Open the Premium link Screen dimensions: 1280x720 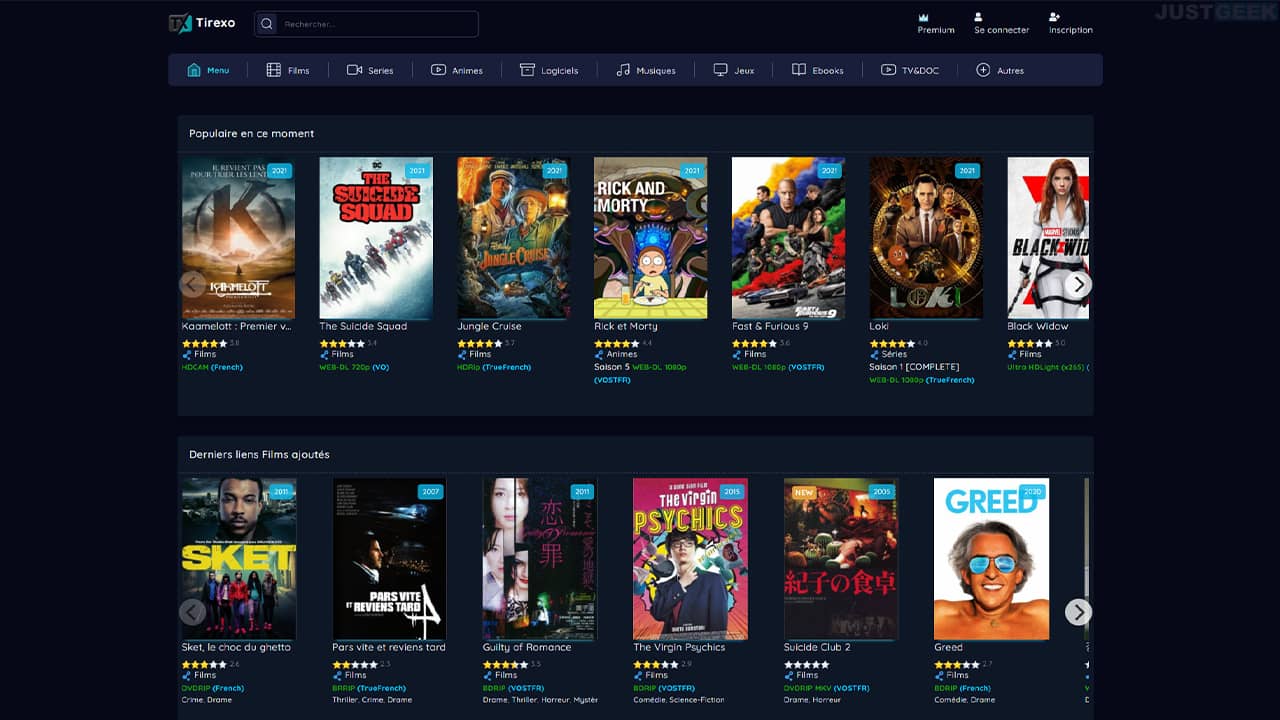(936, 30)
